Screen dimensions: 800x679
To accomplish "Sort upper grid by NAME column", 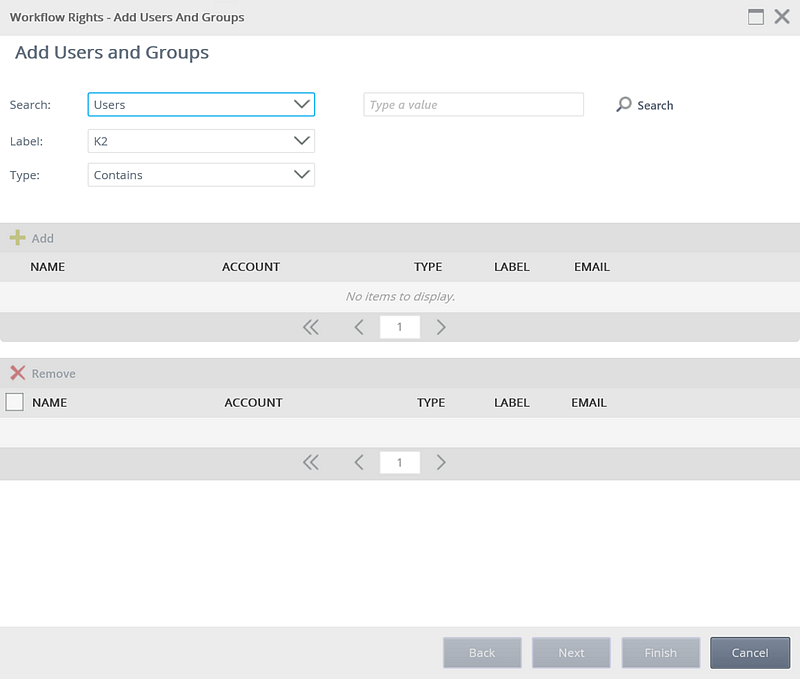I will pos(48,267).
